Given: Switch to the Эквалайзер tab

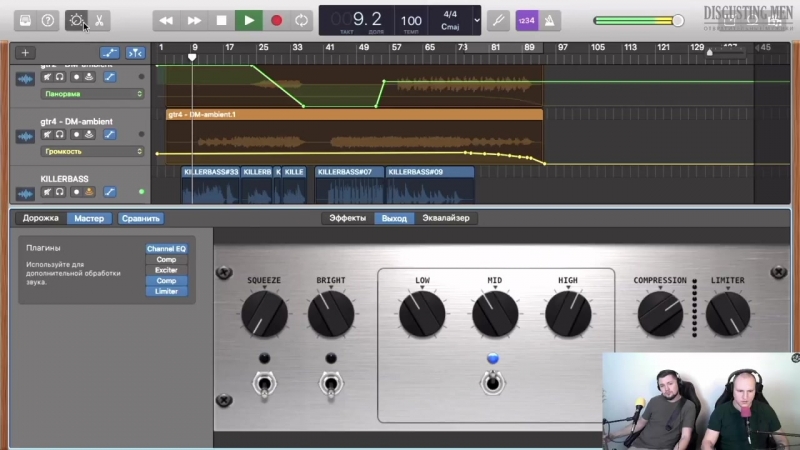Looking at the screenshot, I should pos(445,218).
